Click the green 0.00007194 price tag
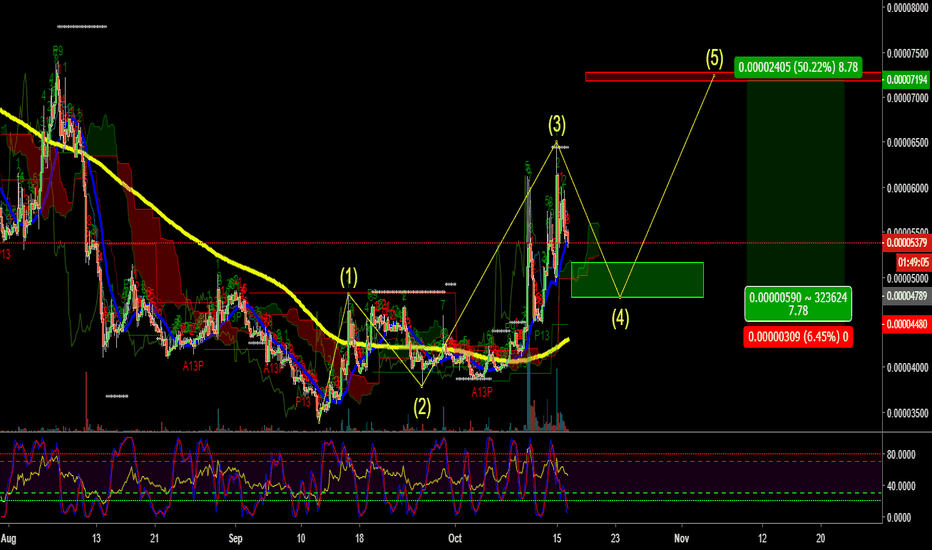 click(x=907, y=80)
